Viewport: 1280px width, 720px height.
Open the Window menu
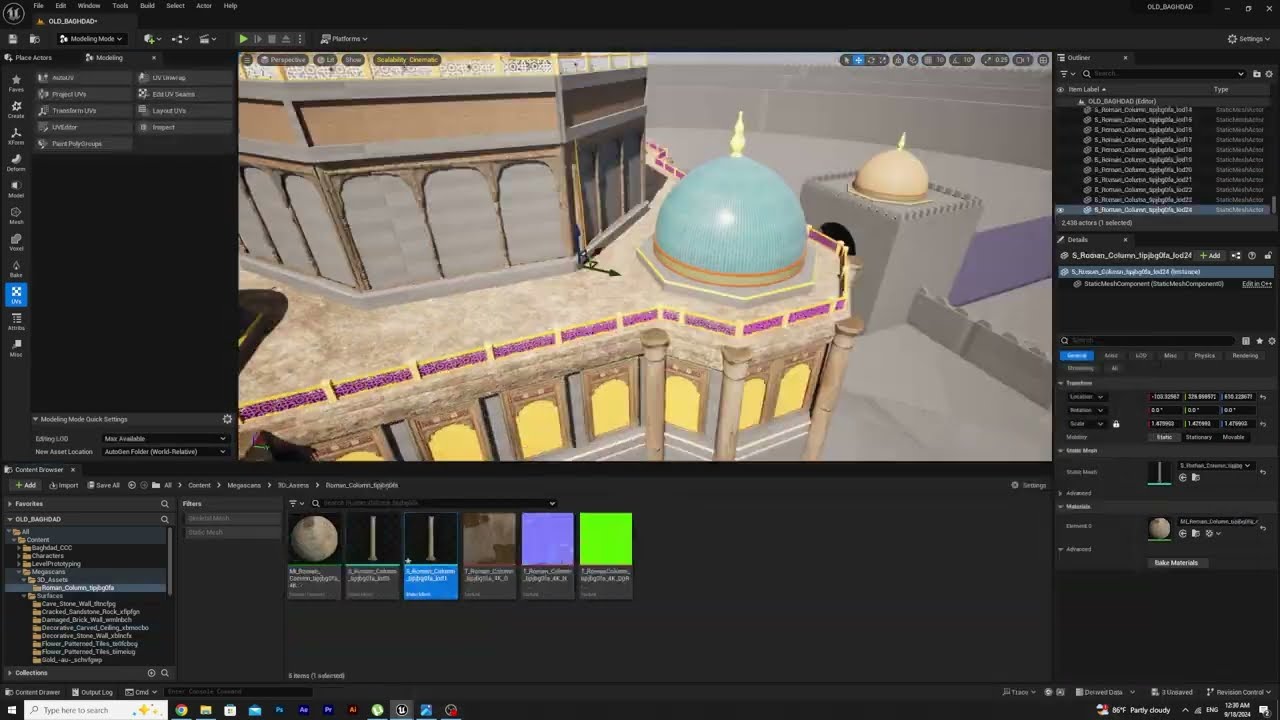(89, 6)
